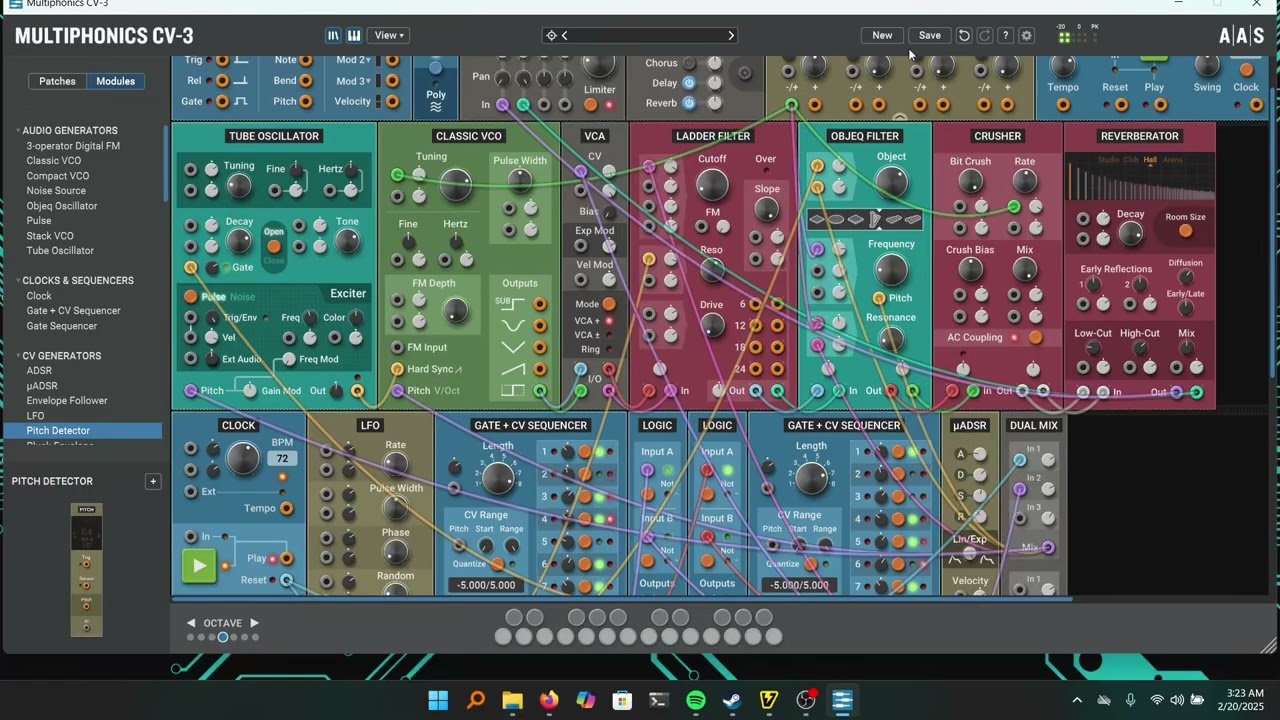Image resolution: width=1280 pixels, height=720 pixels.
Task: Switch to the Patches tab
Action: (57, 81)
